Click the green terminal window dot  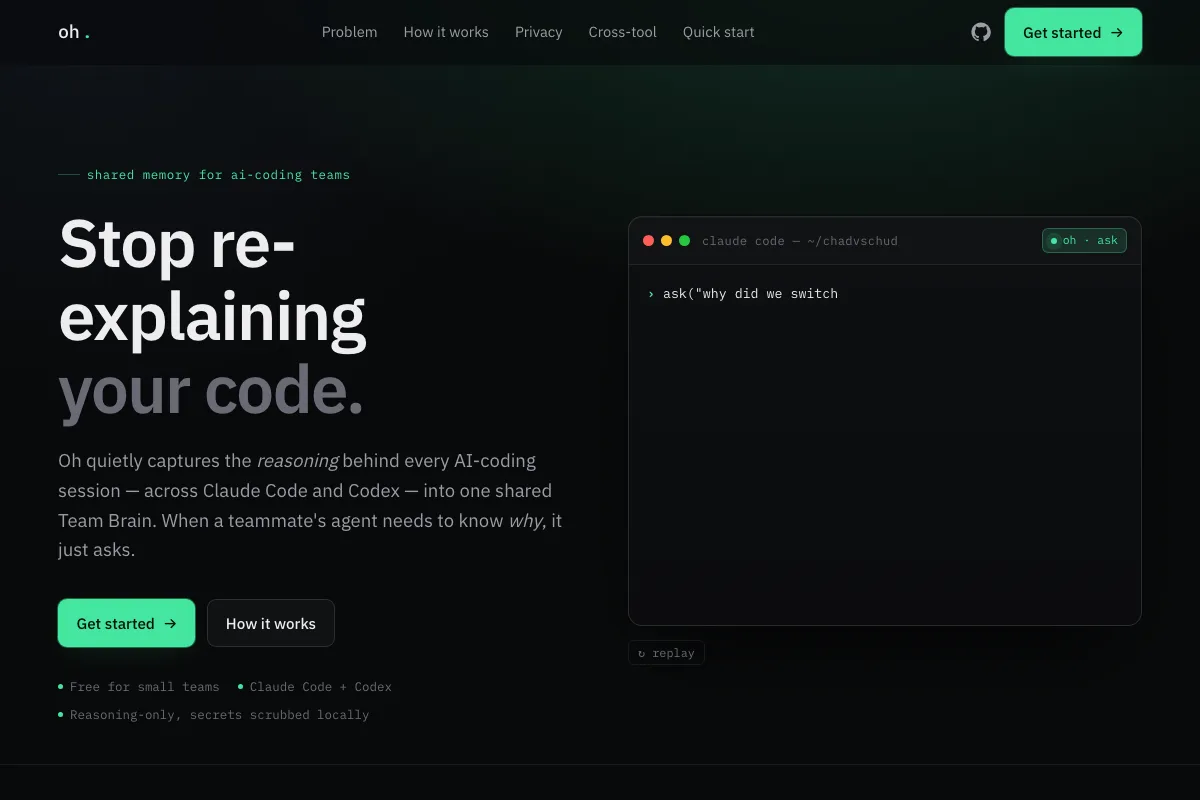pos(684,241)
